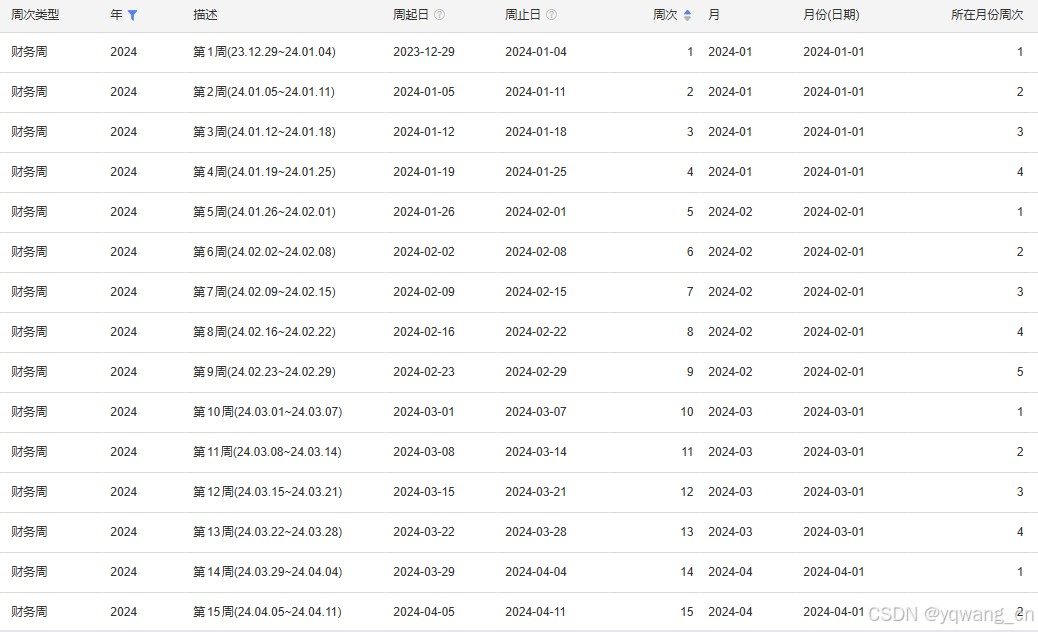Viewport: 1038px width, 632px height.
Task: Select week end date 2024-02-29
Action: pos(536,372)
